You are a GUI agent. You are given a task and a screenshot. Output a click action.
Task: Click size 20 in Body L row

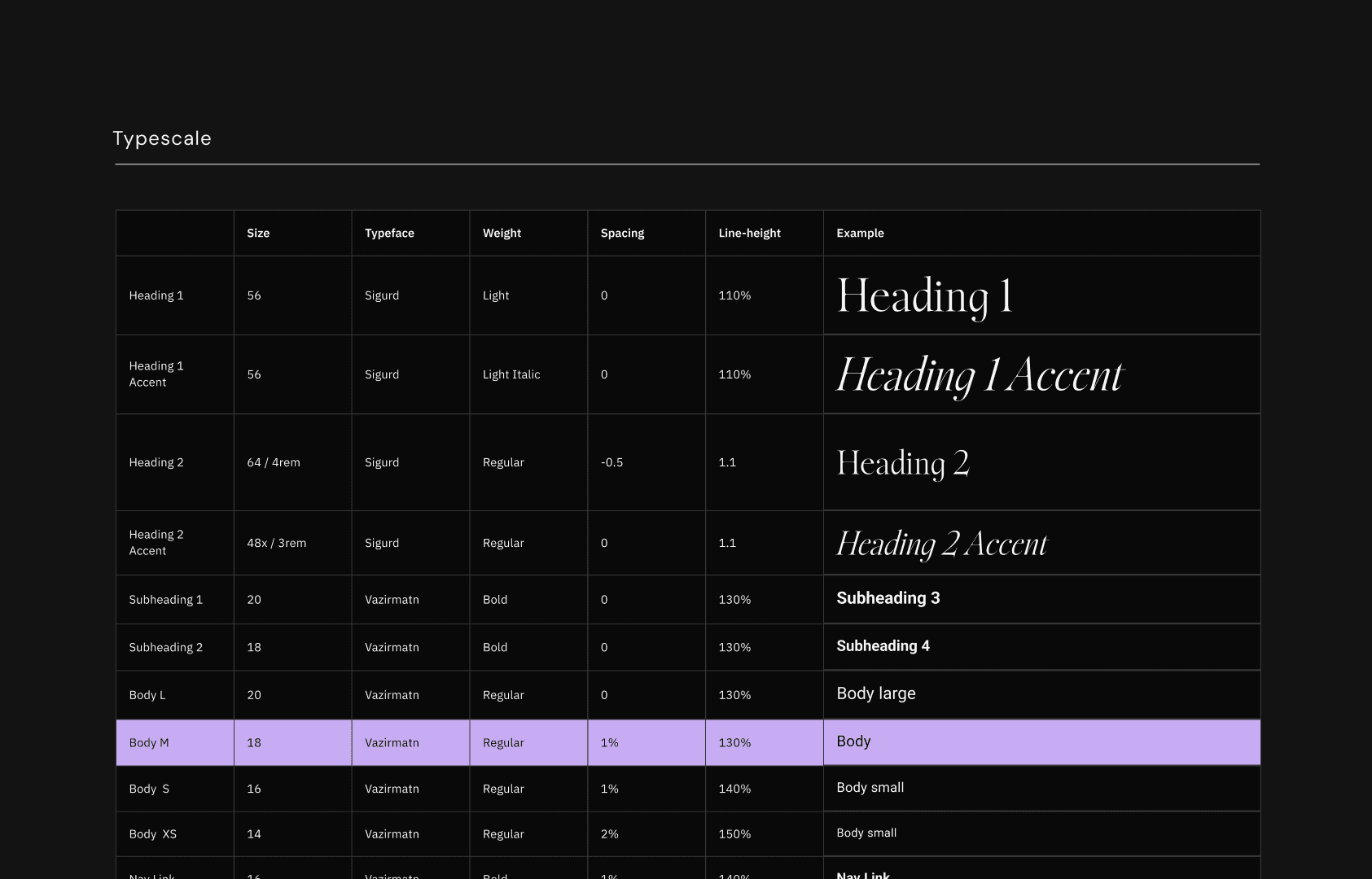click(254, 695)
